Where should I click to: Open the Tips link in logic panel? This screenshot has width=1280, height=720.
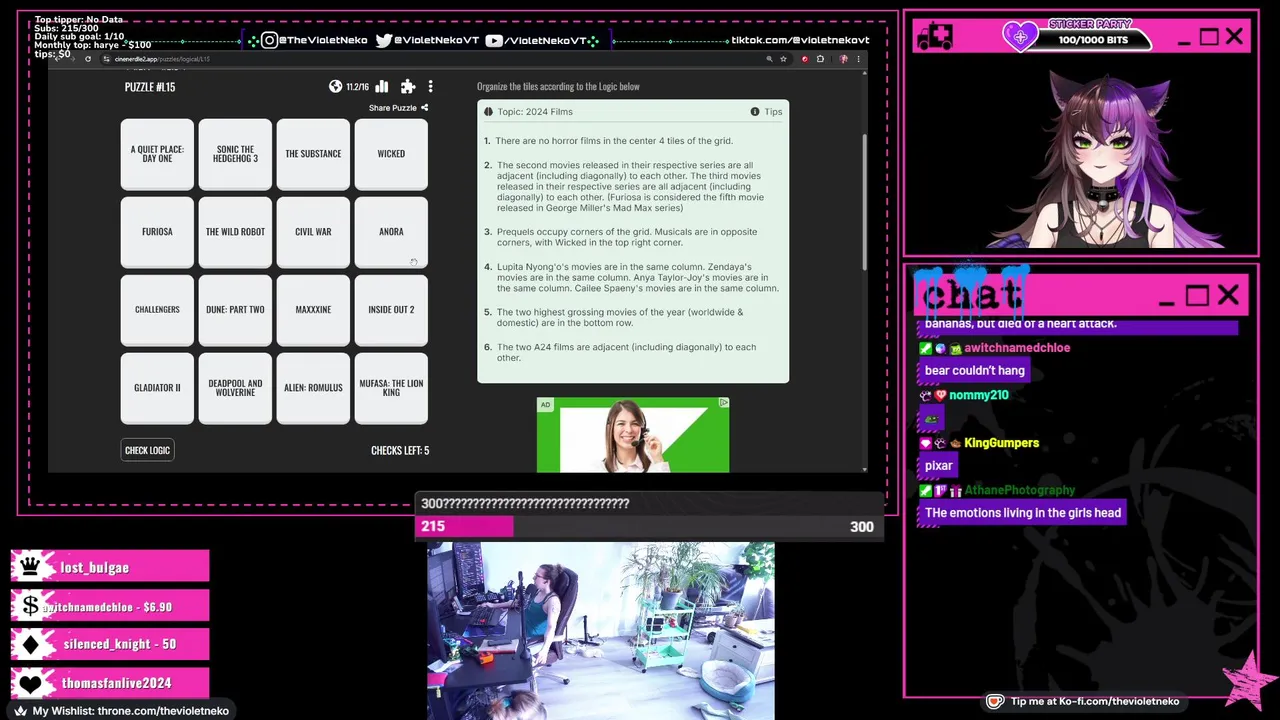click(773, 112)
